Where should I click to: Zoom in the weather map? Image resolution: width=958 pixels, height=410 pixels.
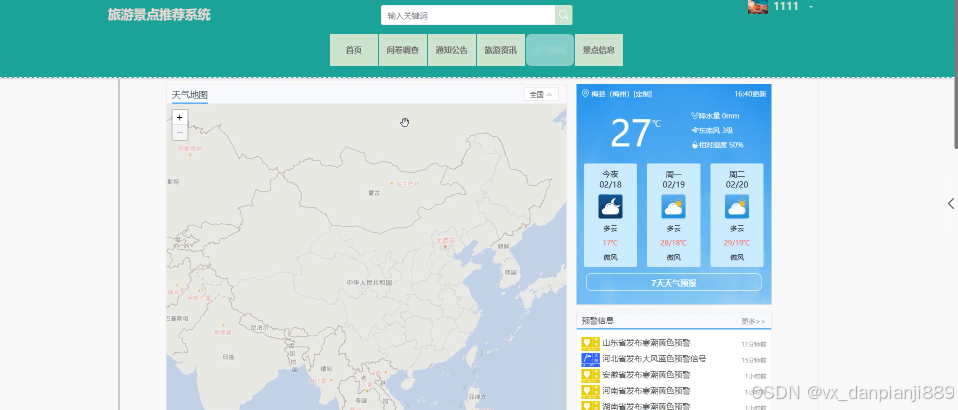(180, 117)
